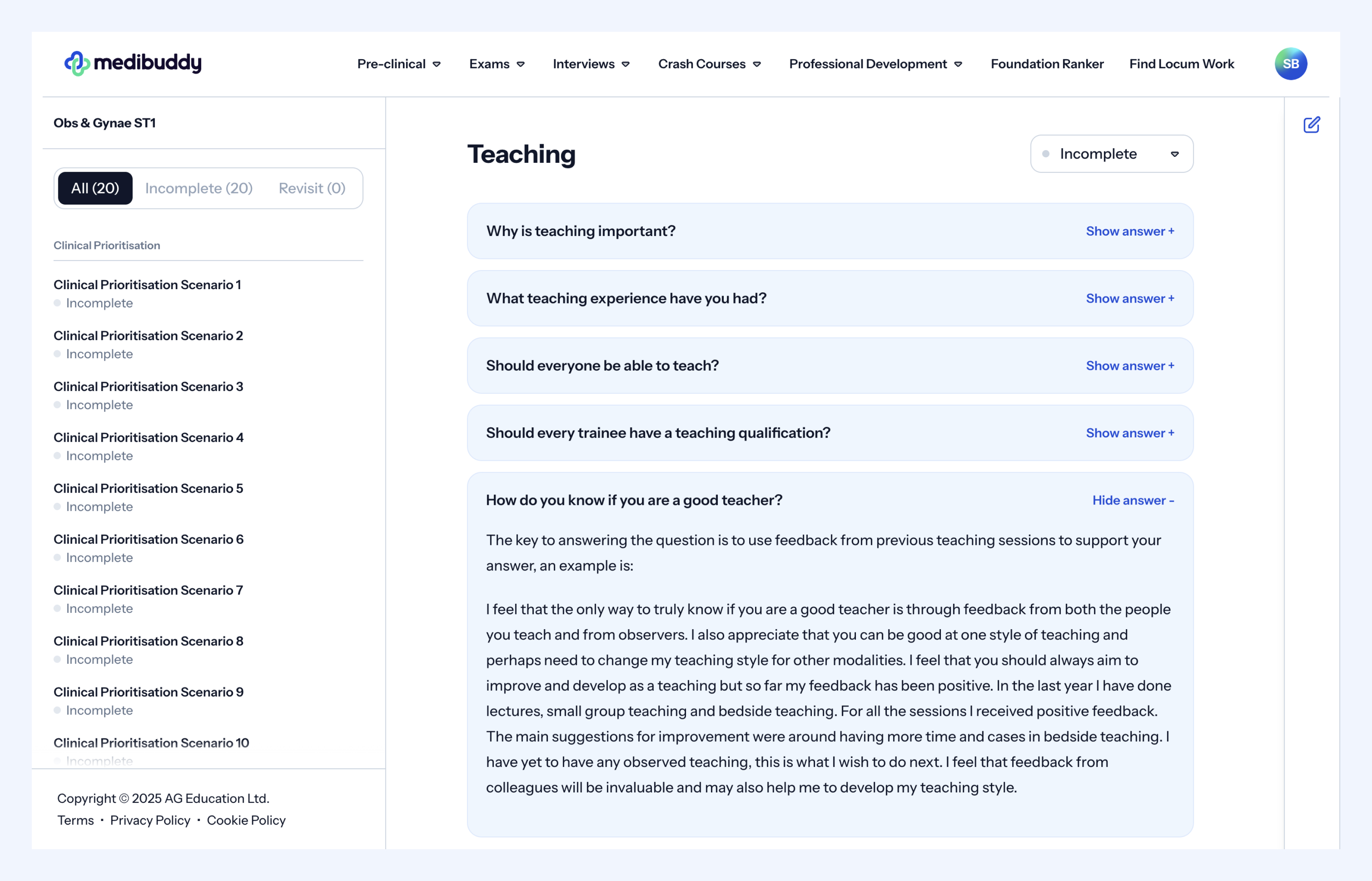
Task: Click the edit notes pencil icon
Action: pyautogui.click(x=1311, y=125)
